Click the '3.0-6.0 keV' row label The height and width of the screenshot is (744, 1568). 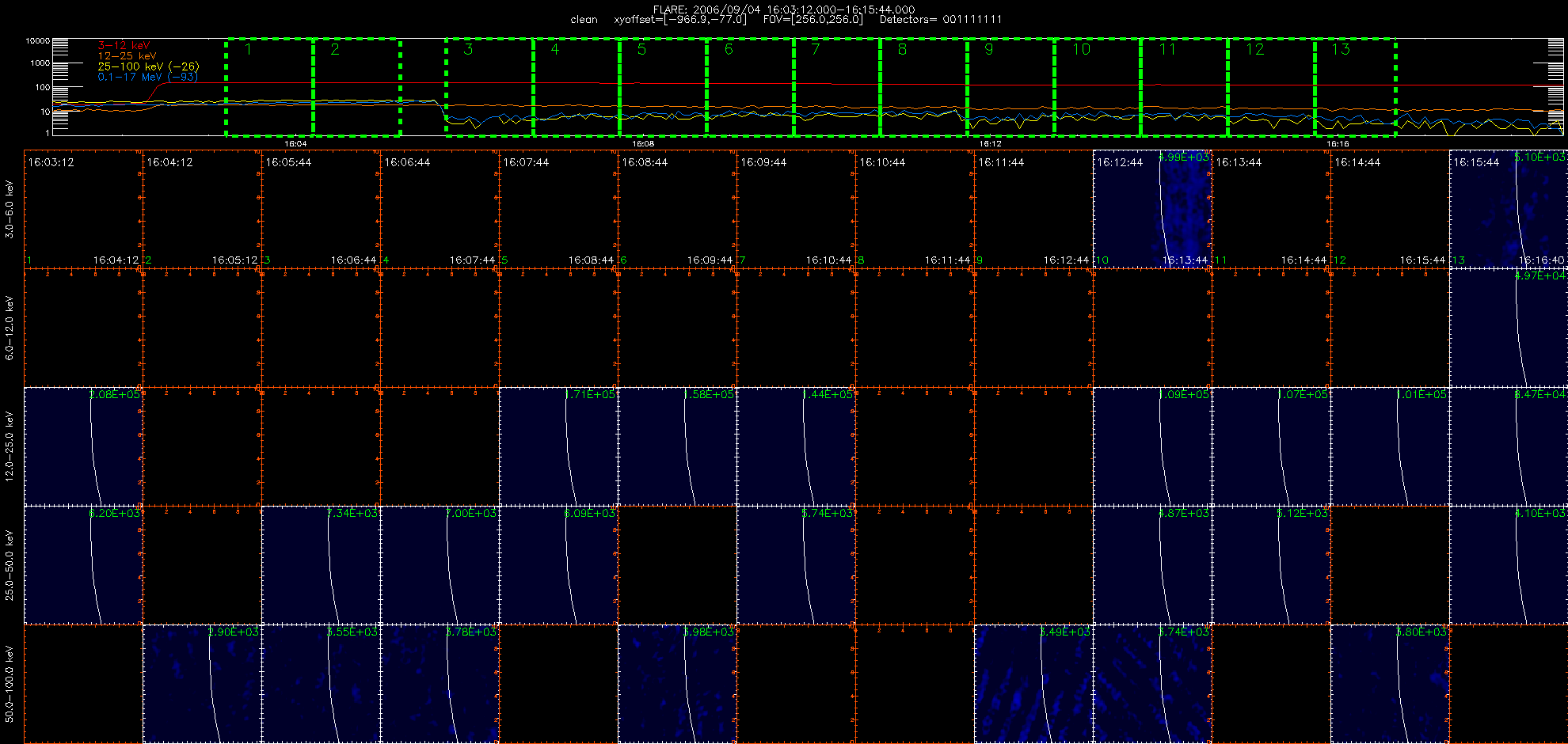pyautogui.click(x=10, y=209)
